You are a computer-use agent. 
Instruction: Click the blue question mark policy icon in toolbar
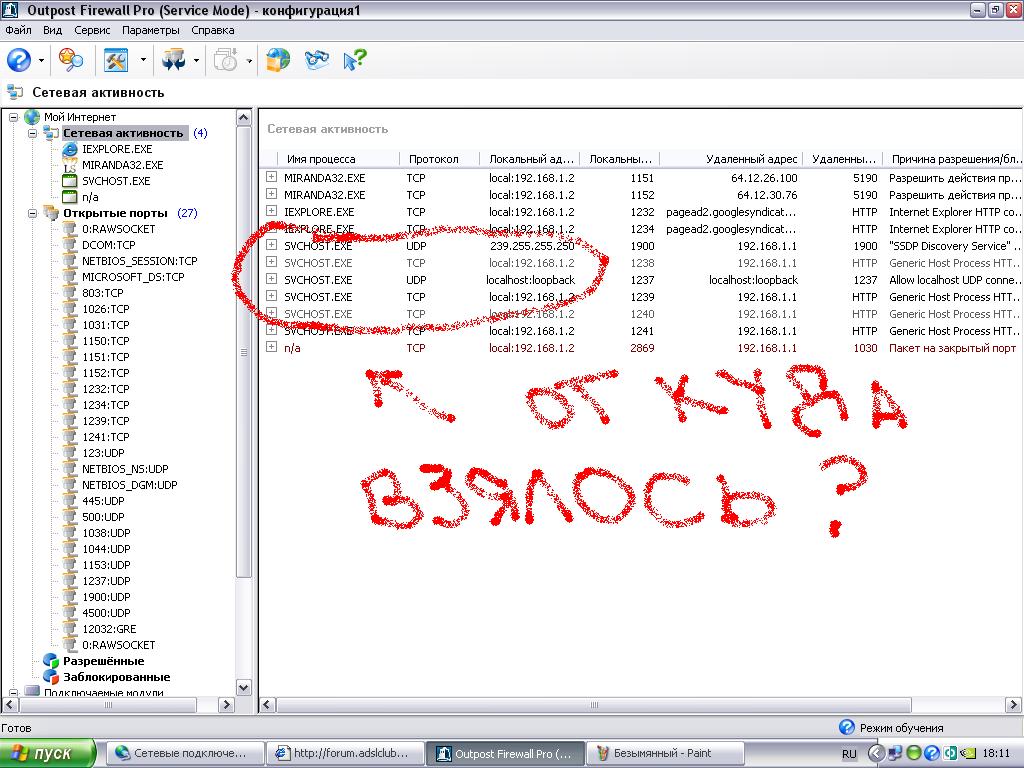(19, 60)
